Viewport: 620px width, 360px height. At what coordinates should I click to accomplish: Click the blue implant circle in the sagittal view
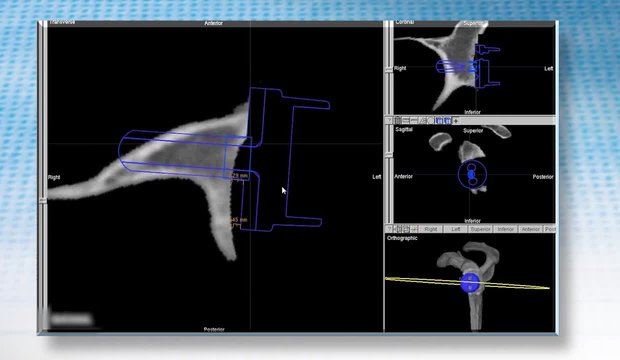click(472, 174)
